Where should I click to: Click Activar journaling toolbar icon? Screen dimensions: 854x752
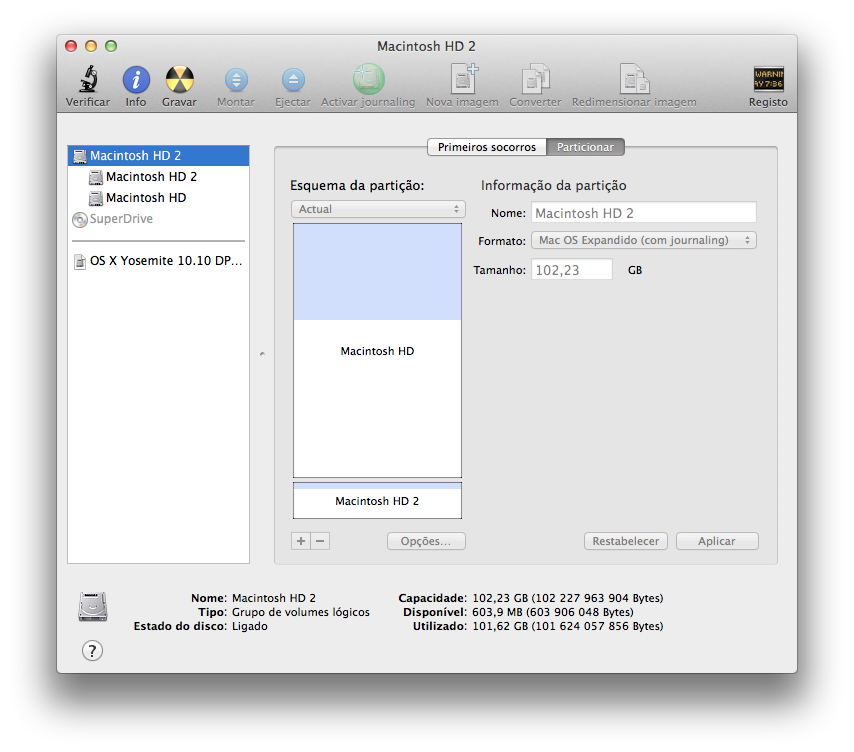click(368, 80)
